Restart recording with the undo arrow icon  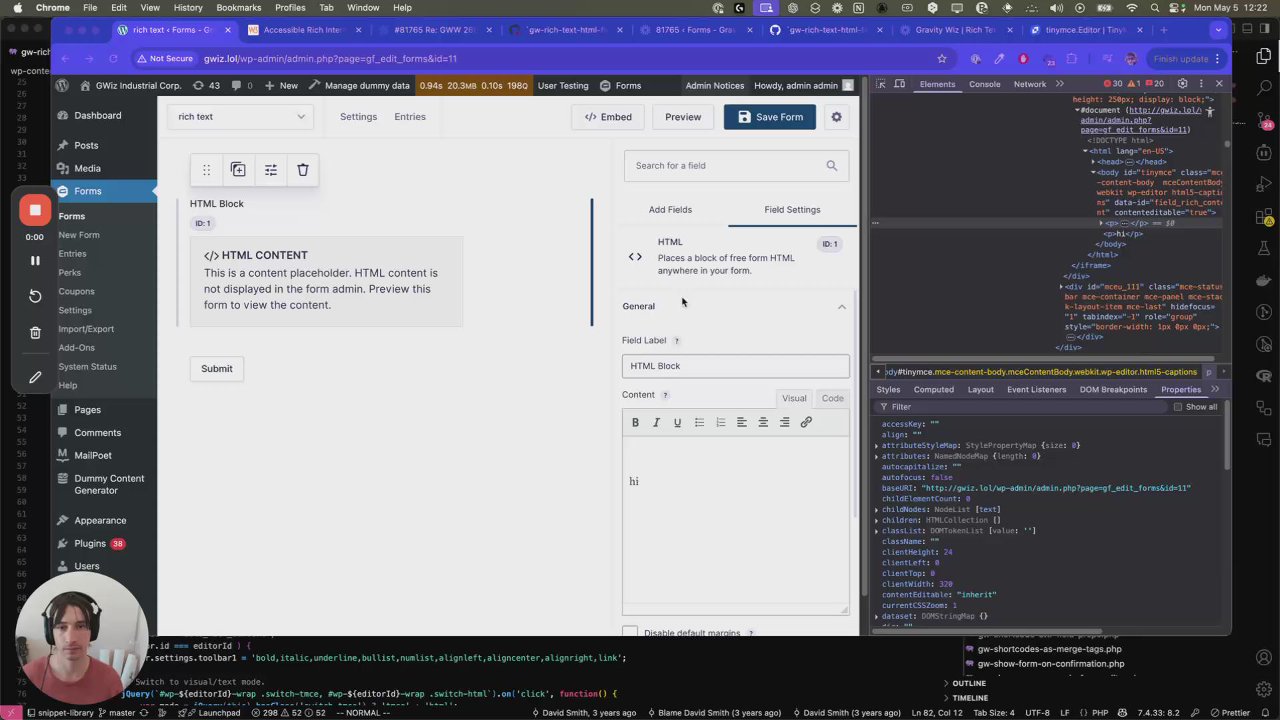tap(35, 296)
